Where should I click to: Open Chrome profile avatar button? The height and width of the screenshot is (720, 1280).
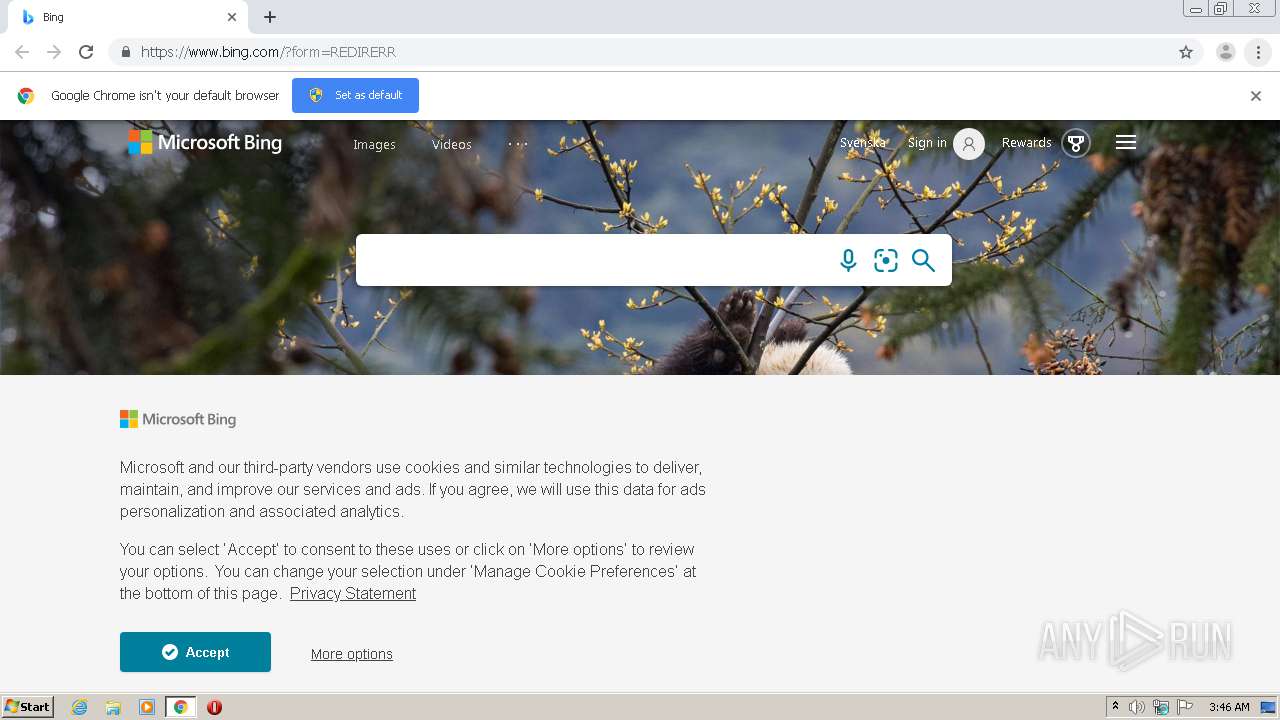[1225, 52]
